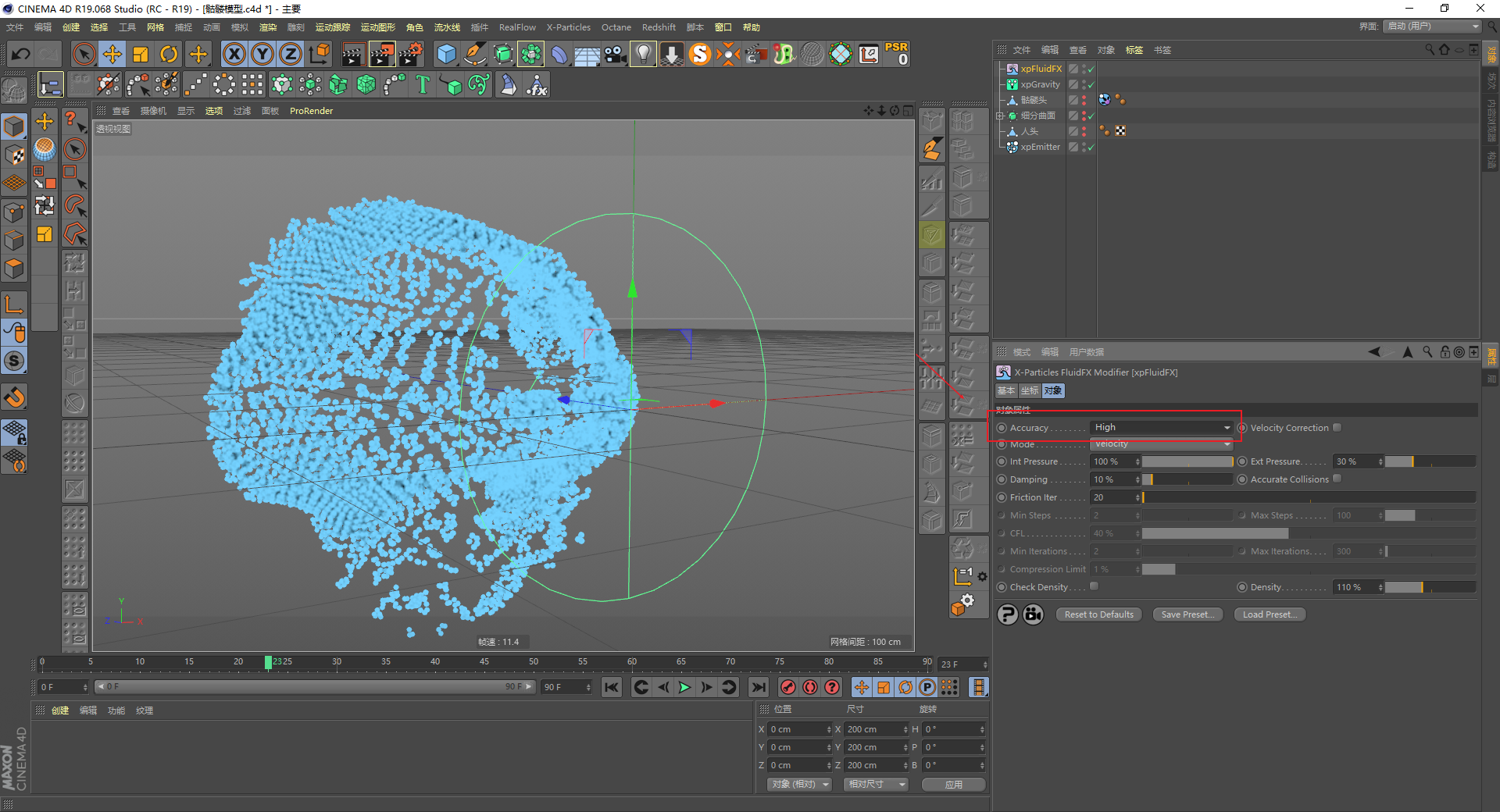
Task: Toggle the Y axis lock
Action: click(262, 54)
